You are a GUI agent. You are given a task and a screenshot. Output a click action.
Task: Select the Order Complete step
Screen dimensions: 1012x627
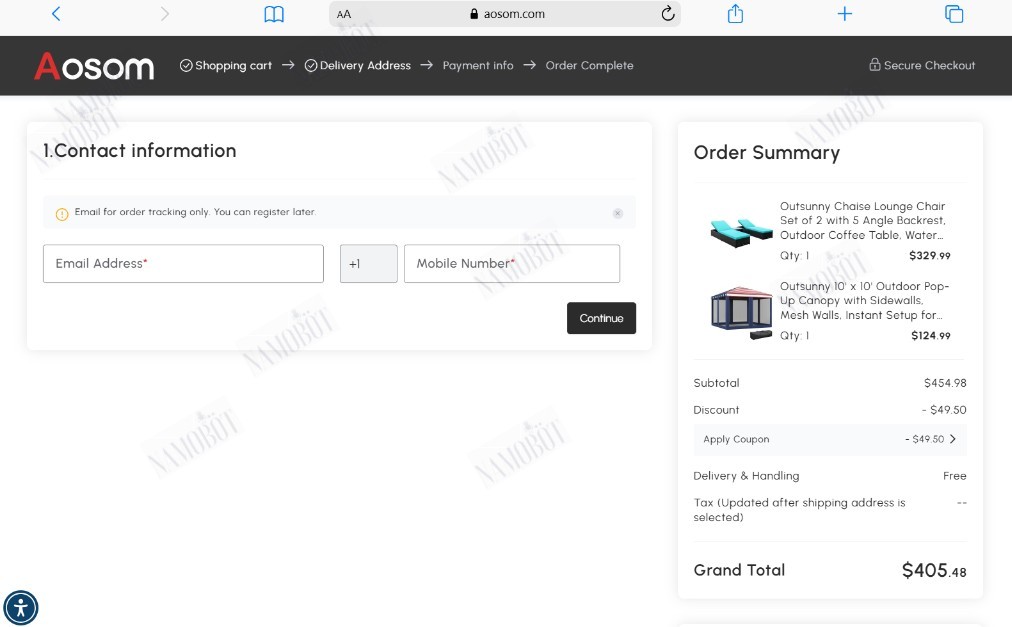tap(589, 65)
